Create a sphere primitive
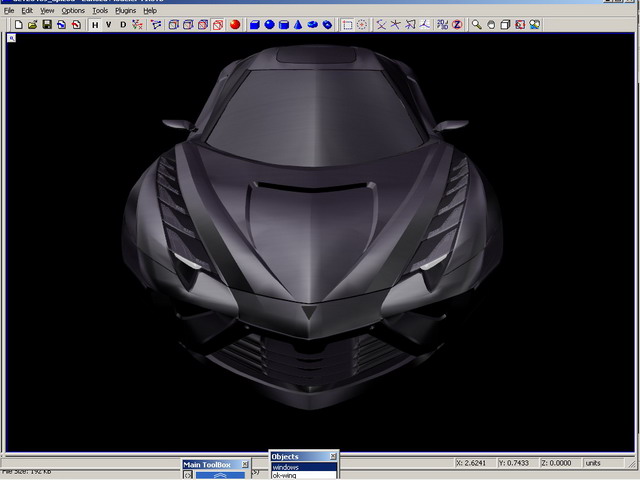Image resolution: width=640 pixels, height=480 pixels. pyautogui.click(x=269, y=24)
